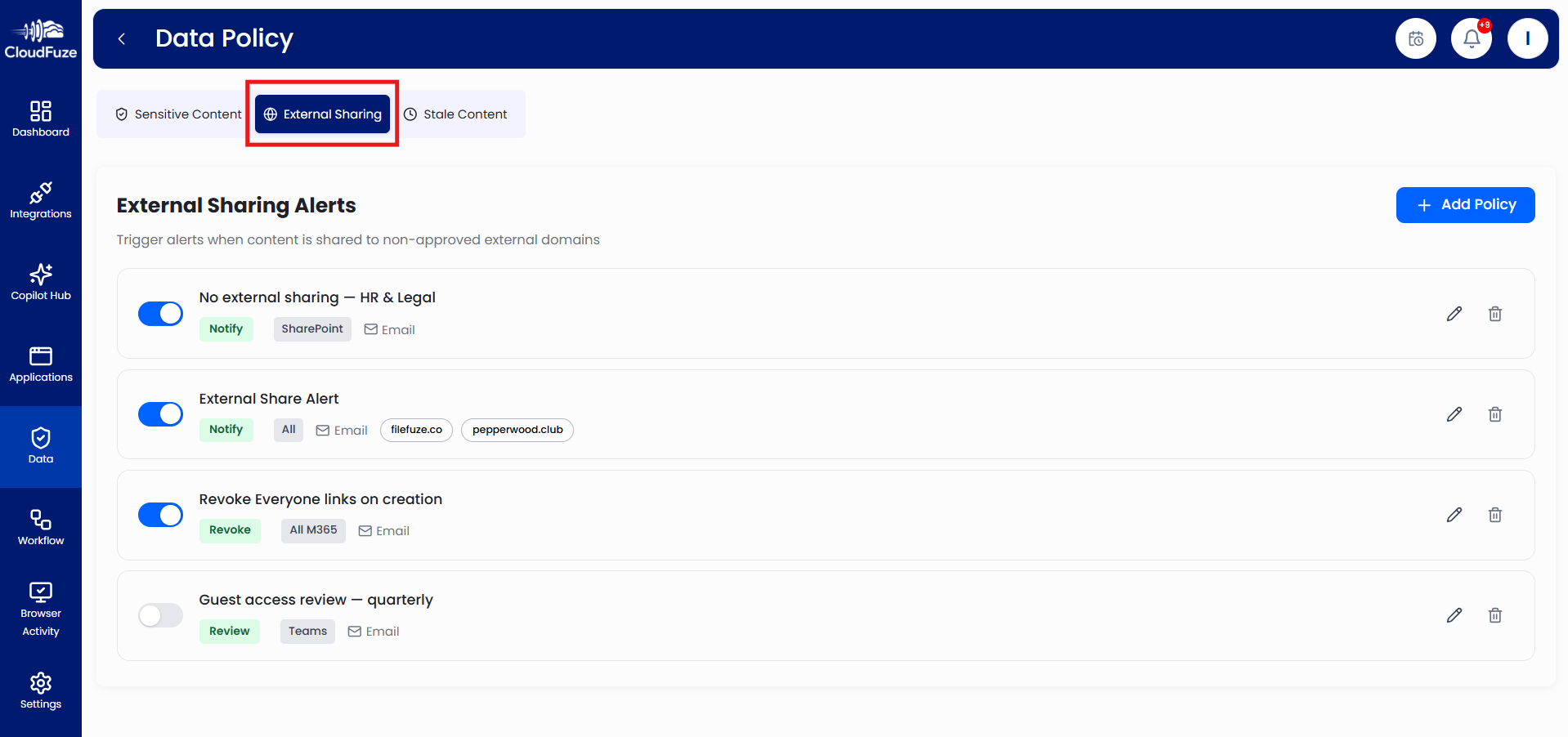Open the Workflow section
Image resolution: width=1568 pixels, height=737 pixels.
pos(40,527)
